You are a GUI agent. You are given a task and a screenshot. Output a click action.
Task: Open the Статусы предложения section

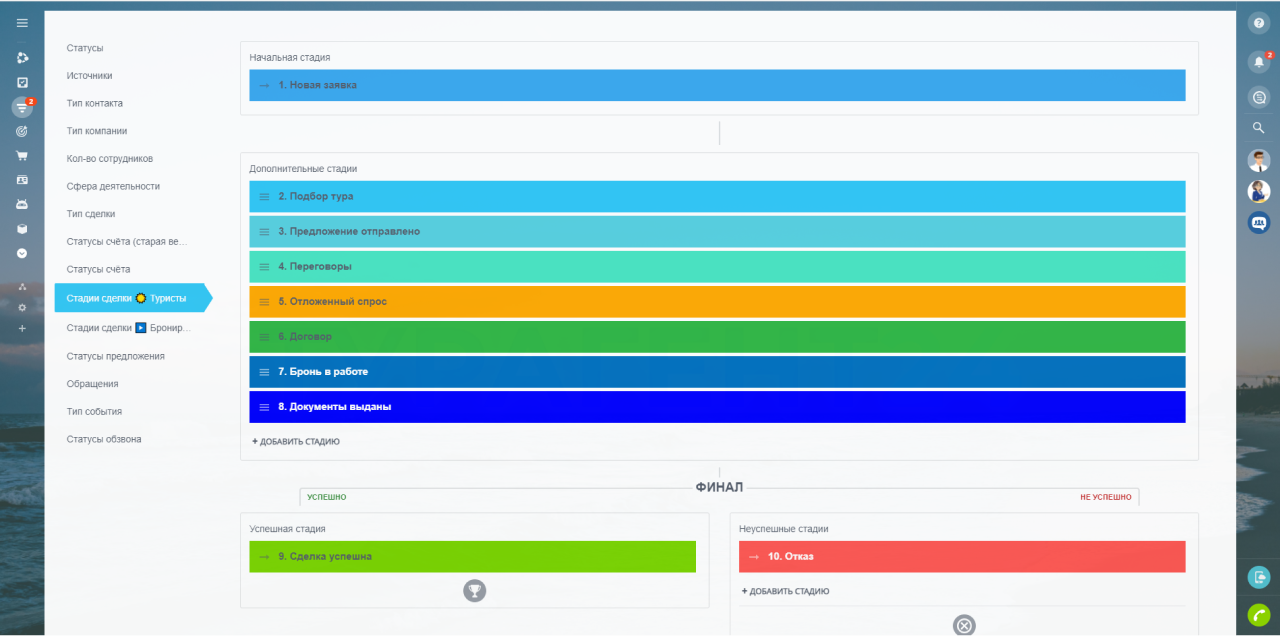[x=115, y=356]
